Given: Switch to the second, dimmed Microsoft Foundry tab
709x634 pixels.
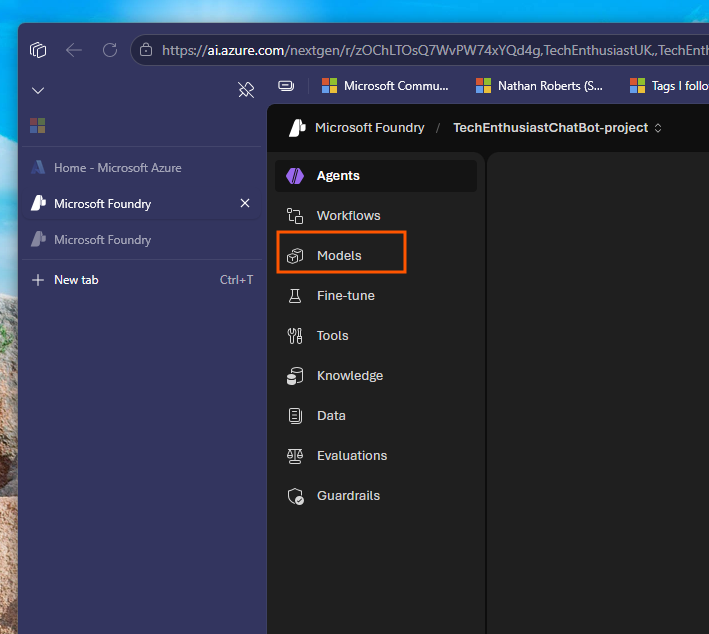Looking at the screenshot, I should pos(142,240).
